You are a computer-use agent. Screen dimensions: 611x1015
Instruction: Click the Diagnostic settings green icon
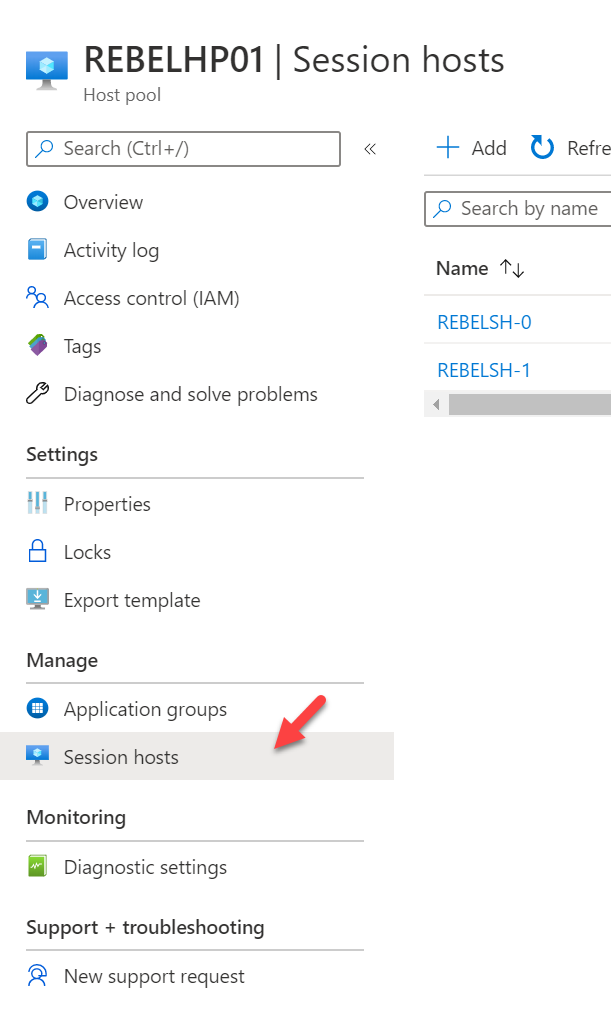tap(38, 866)
